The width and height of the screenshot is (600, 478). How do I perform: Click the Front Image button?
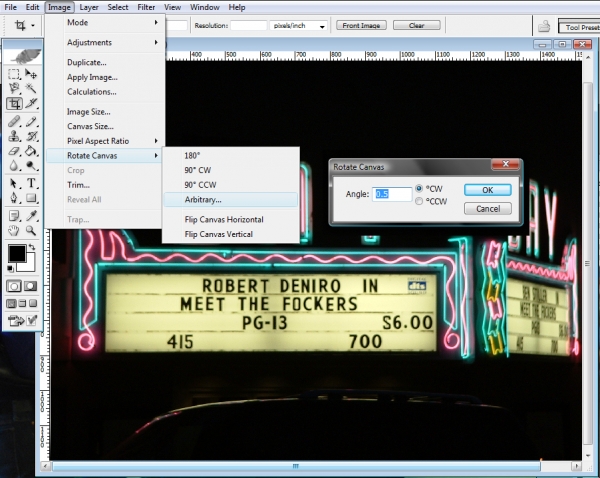click(x=361, y=25)
